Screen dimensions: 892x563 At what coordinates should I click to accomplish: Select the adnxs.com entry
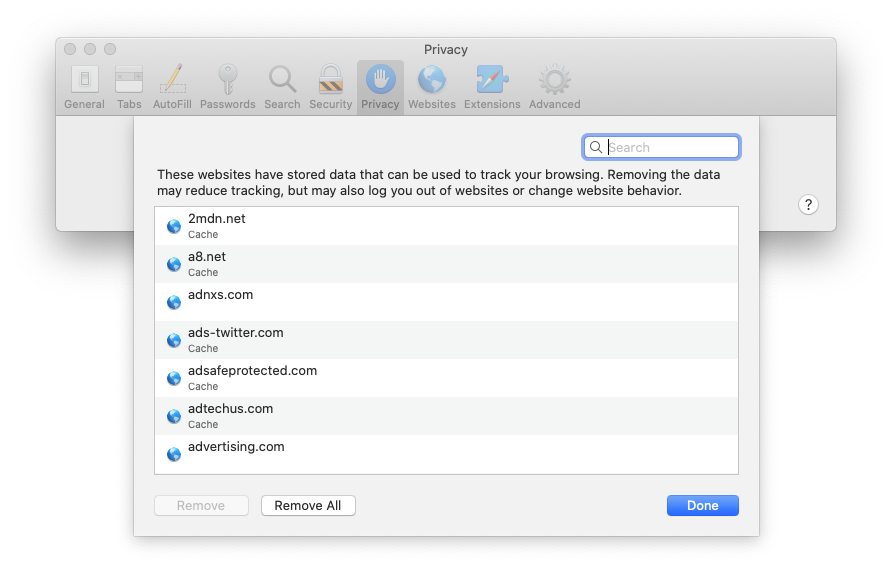point(447,302)
